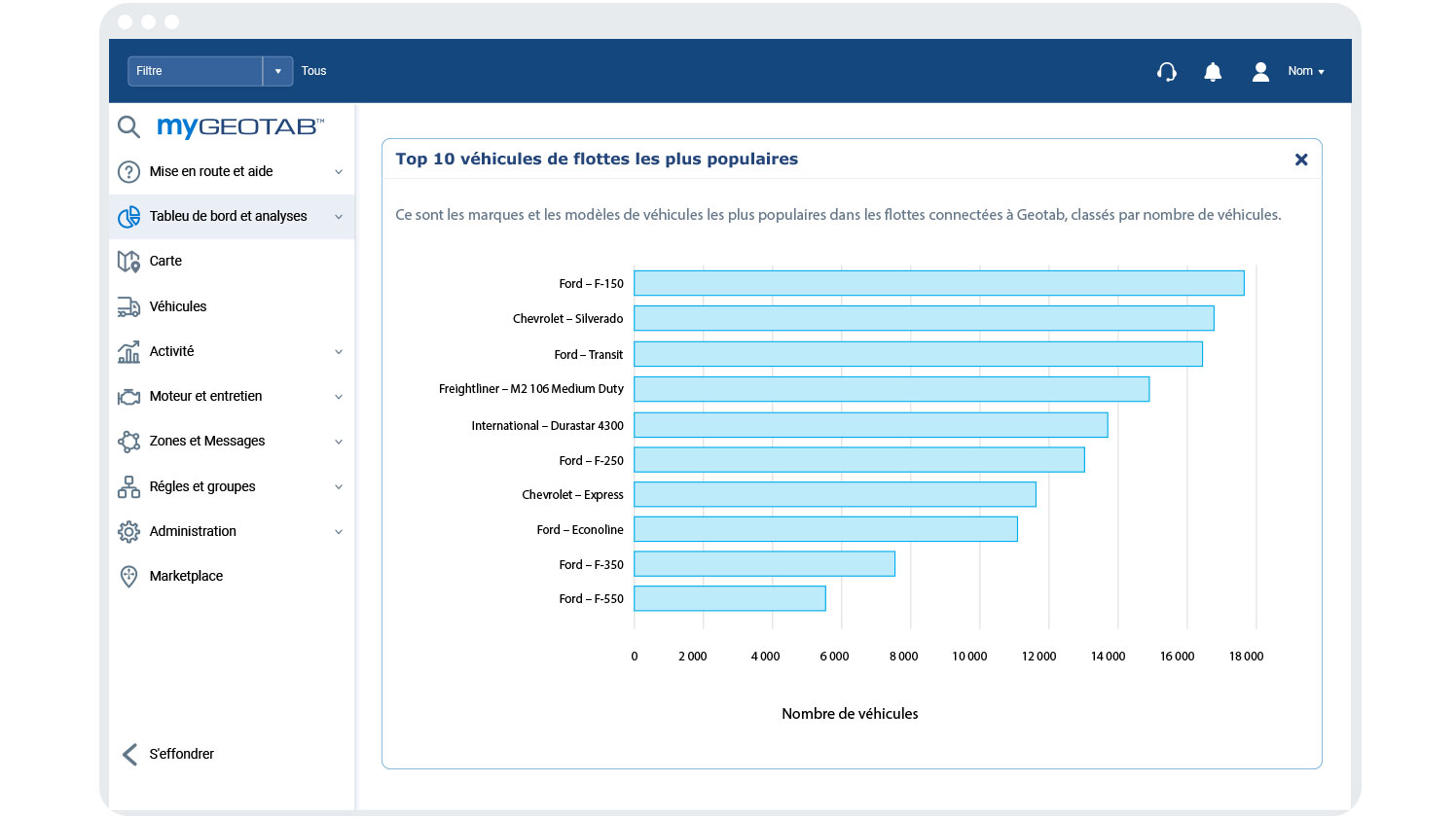
Task: Click the Ford – F-350 bar
Action: pyautogui.click(x=764, y=564)
